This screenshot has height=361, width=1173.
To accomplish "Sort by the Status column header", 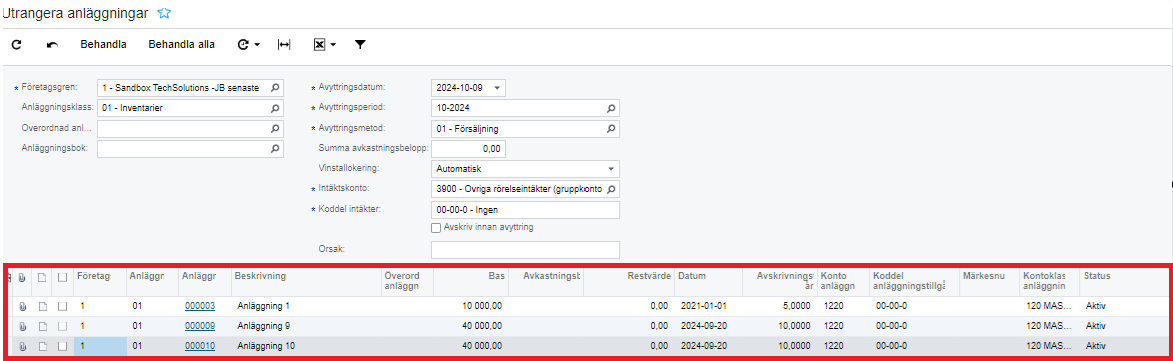I will (1097, 276).
